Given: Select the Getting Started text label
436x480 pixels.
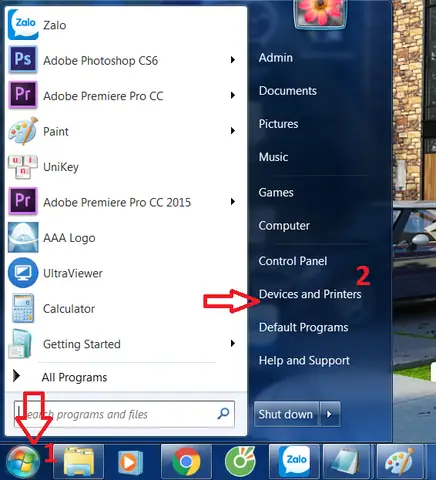Looking at the screenshot, I should click(82, 344).
